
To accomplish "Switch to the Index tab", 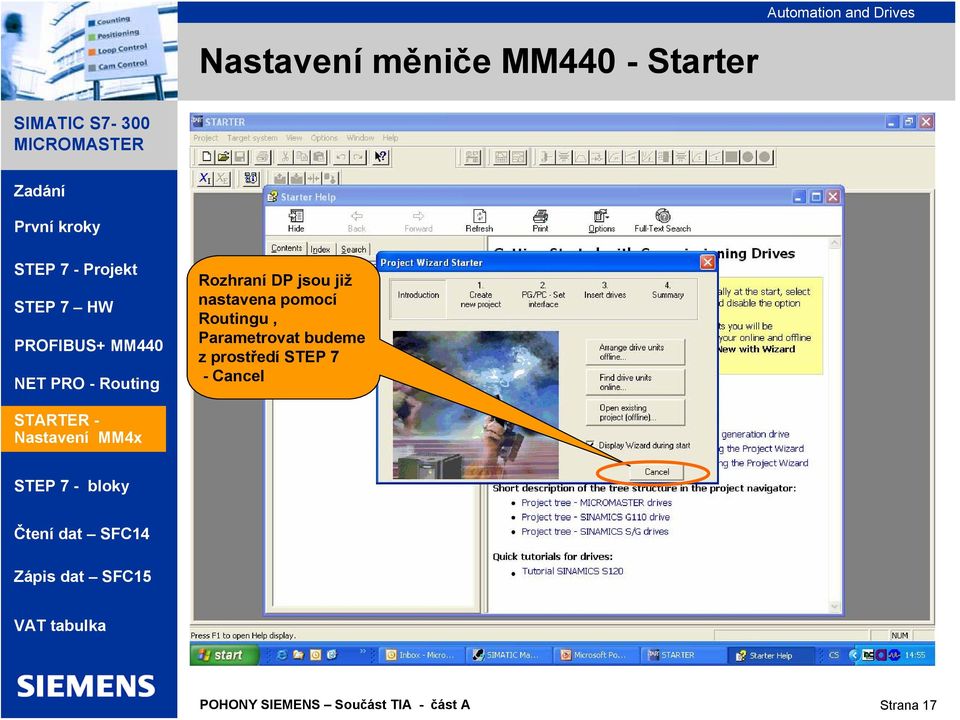I will point(320,249).
